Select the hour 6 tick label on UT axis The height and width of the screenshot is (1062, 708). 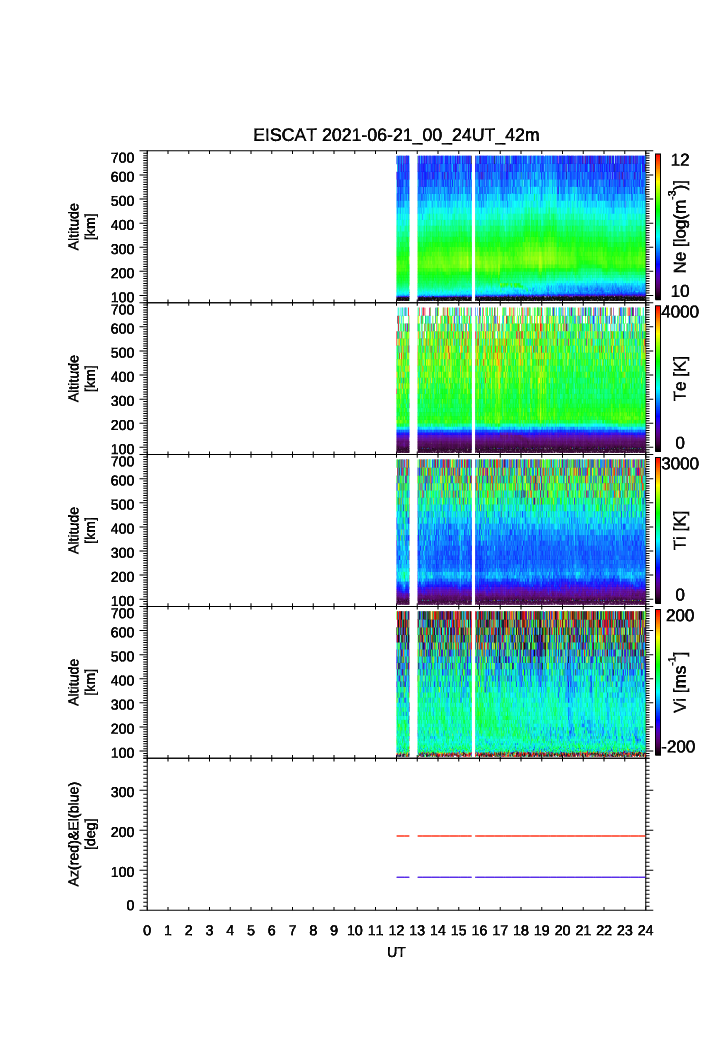coord(271,931)
